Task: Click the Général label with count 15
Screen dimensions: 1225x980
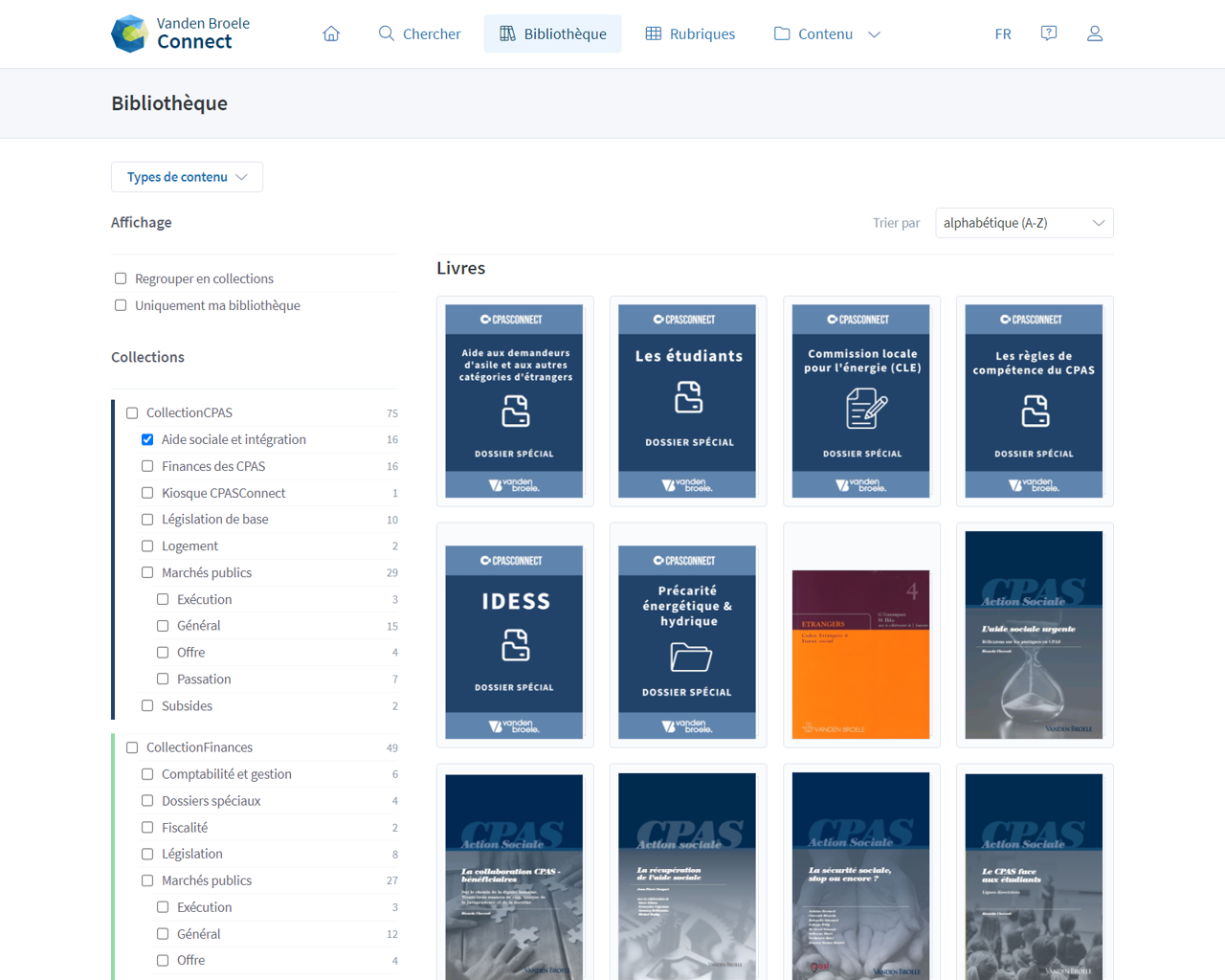Action: click(198, 625)
